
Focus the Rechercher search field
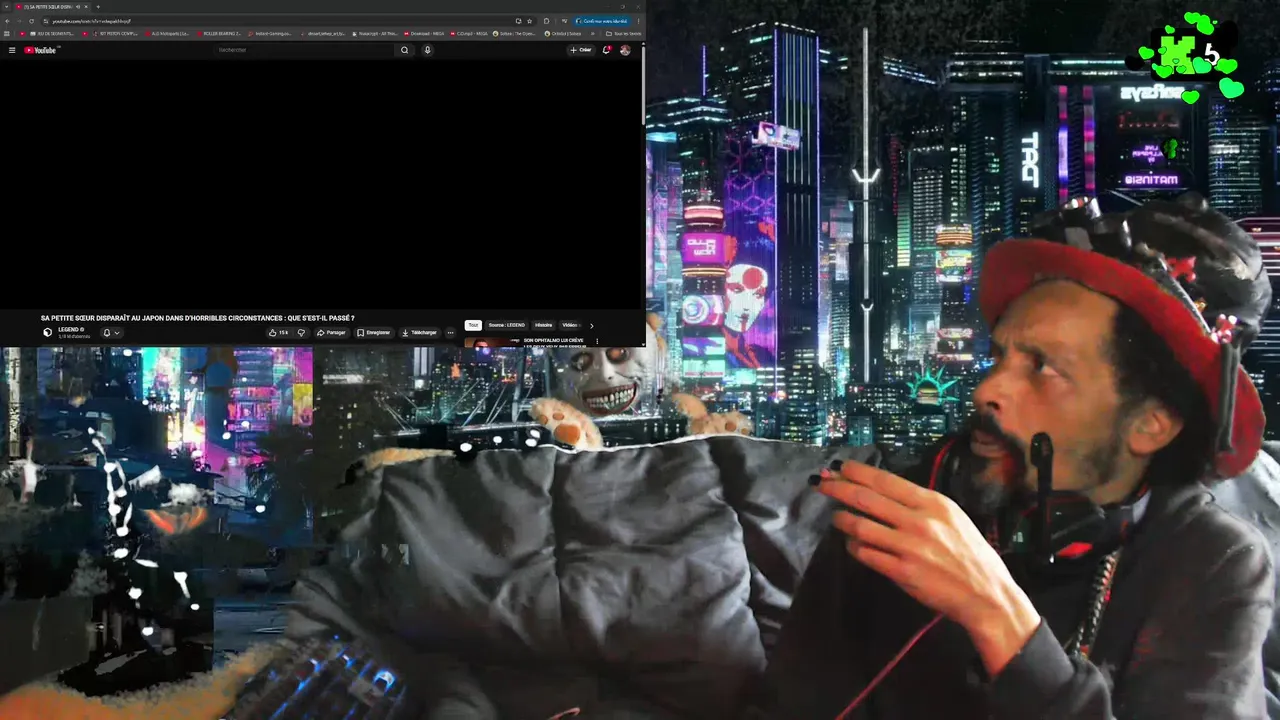305,50
